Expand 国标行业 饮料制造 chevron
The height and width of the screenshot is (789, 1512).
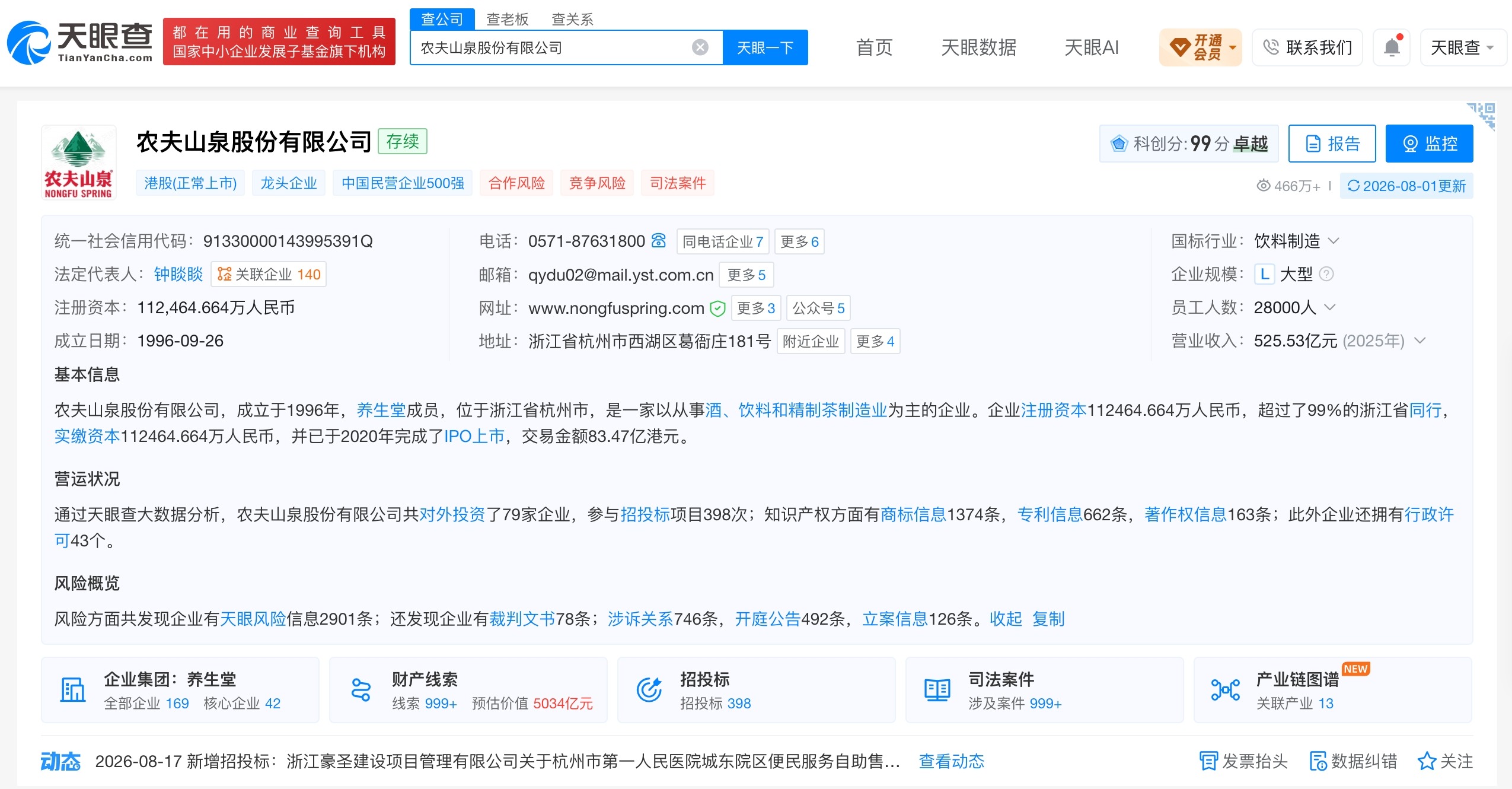[1334, 241]
